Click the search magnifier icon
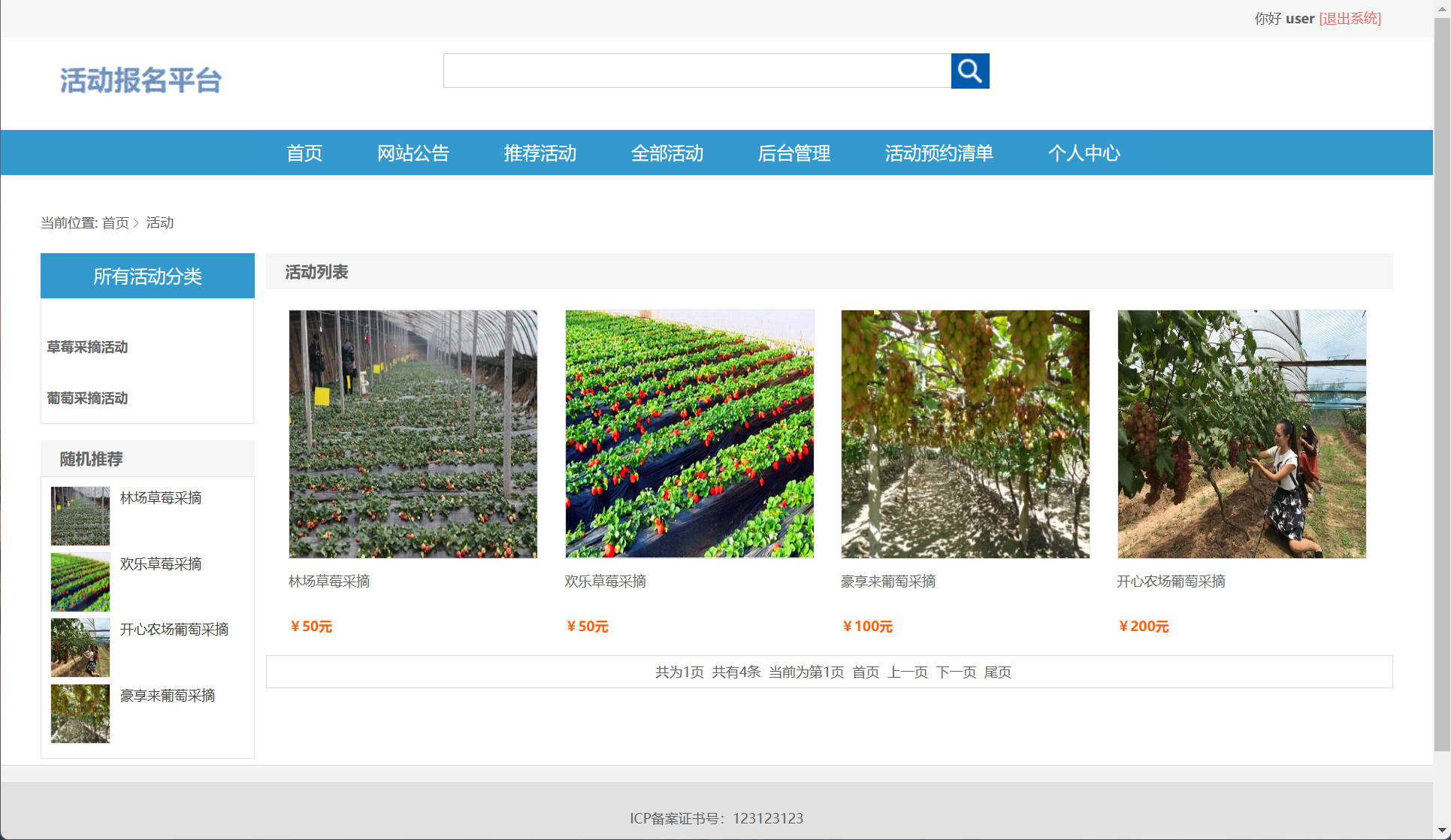1451x840 pixels. (x=969, y=71)
